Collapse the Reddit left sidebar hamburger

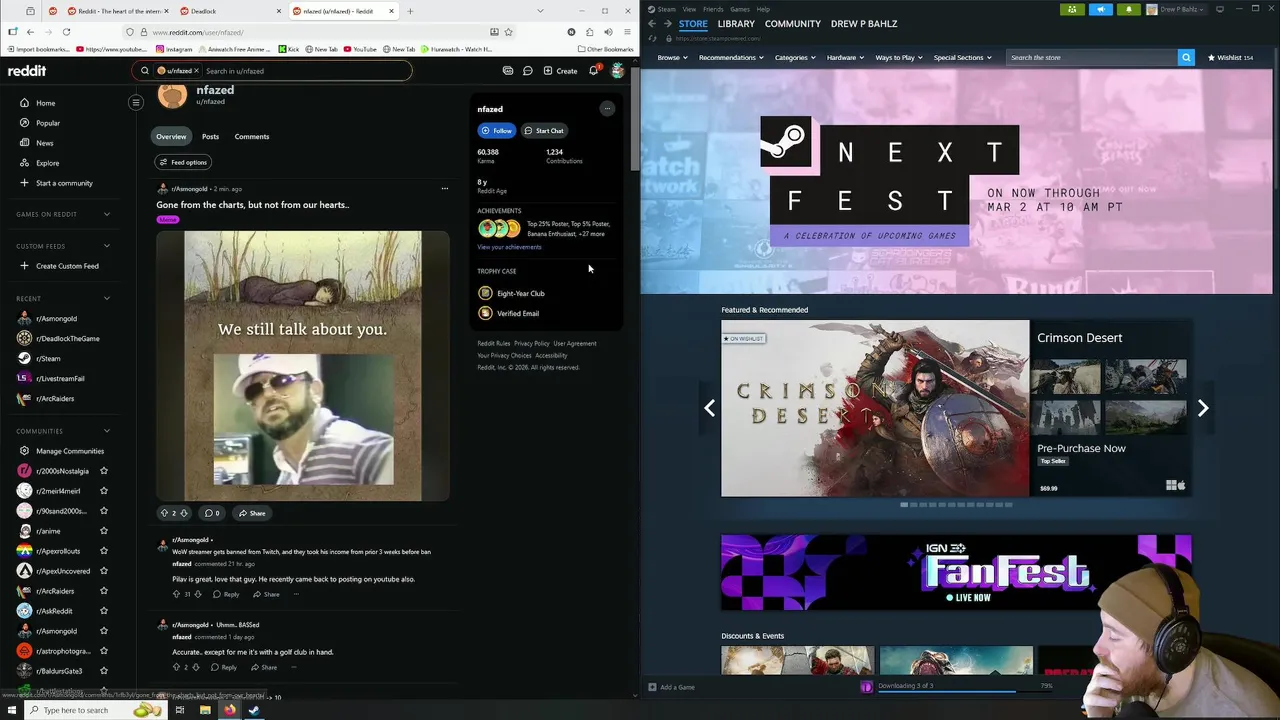(x=136, y=102)
